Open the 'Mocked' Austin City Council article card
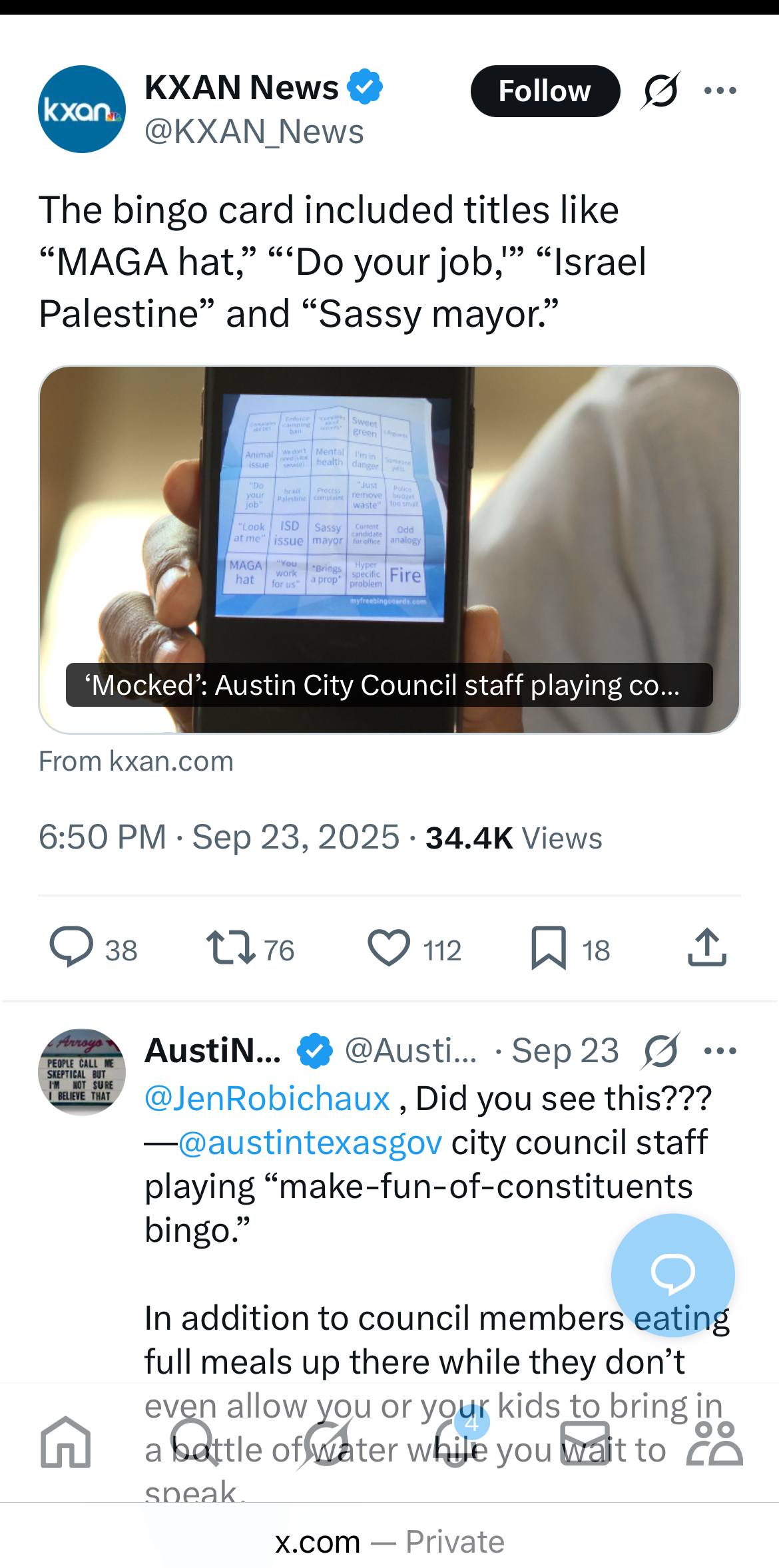This screenshot has width=779, height=1568. pos(389,550)
